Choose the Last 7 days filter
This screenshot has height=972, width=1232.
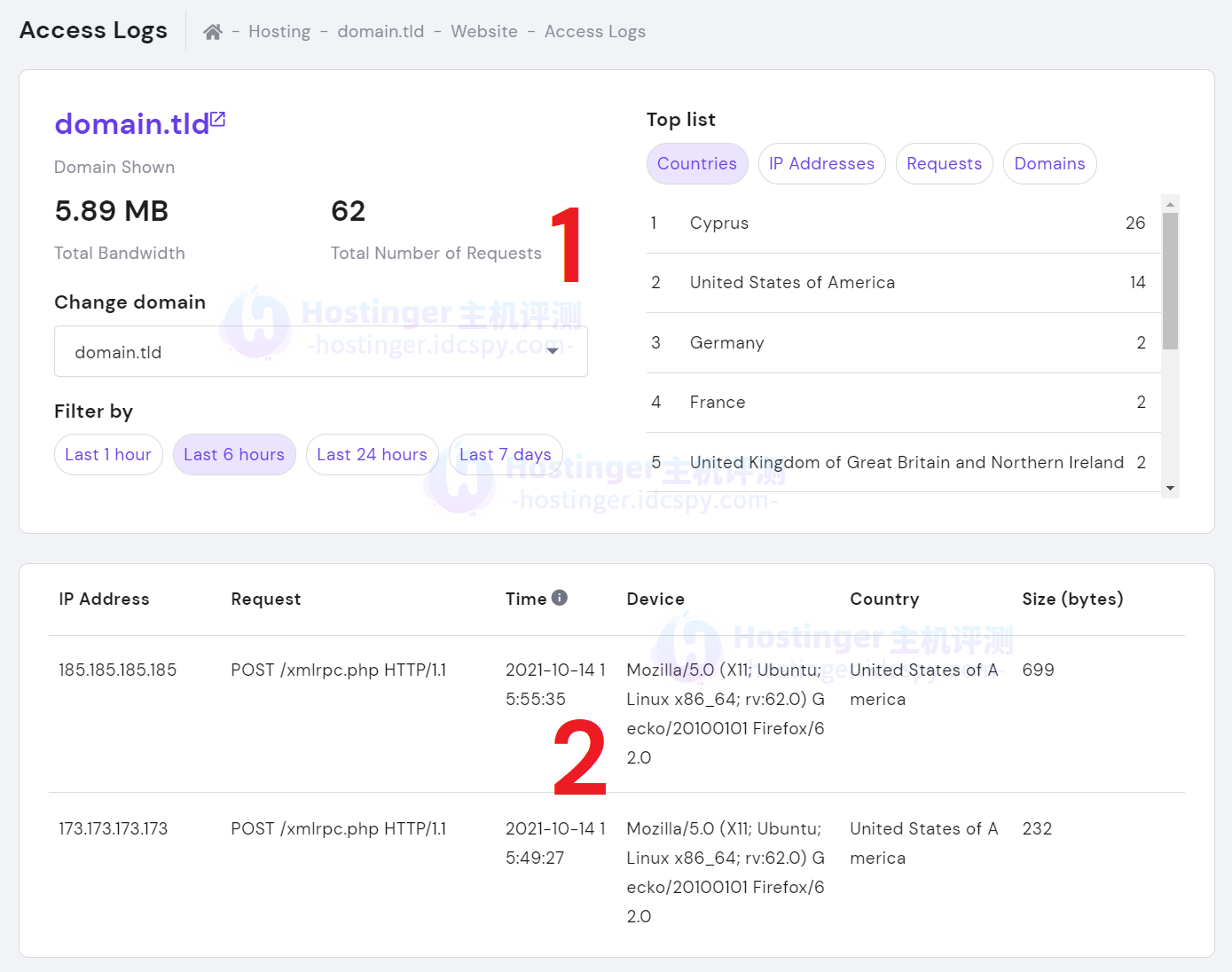point(505,455)
